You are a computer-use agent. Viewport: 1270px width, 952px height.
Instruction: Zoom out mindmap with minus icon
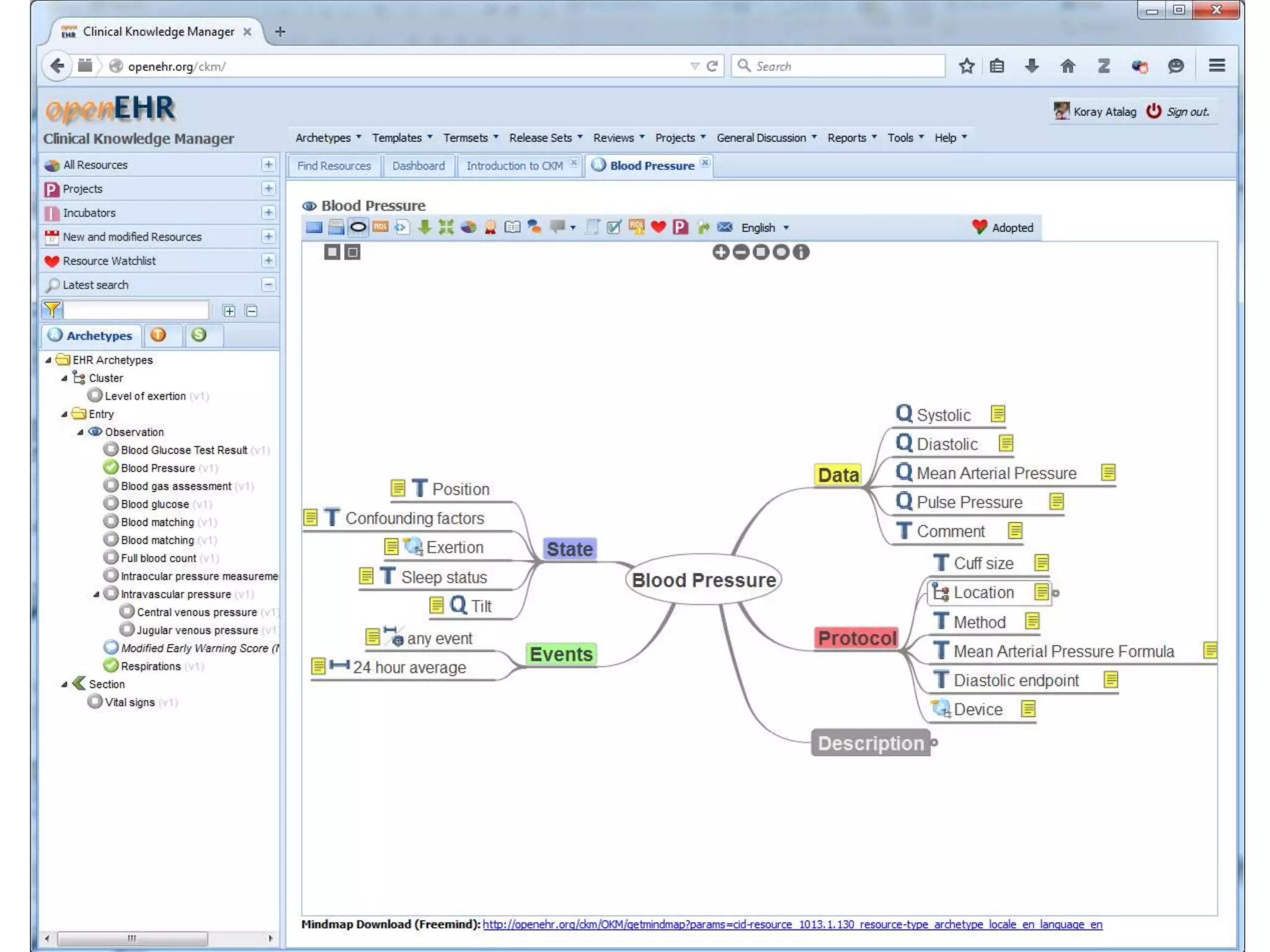[740, 252]
